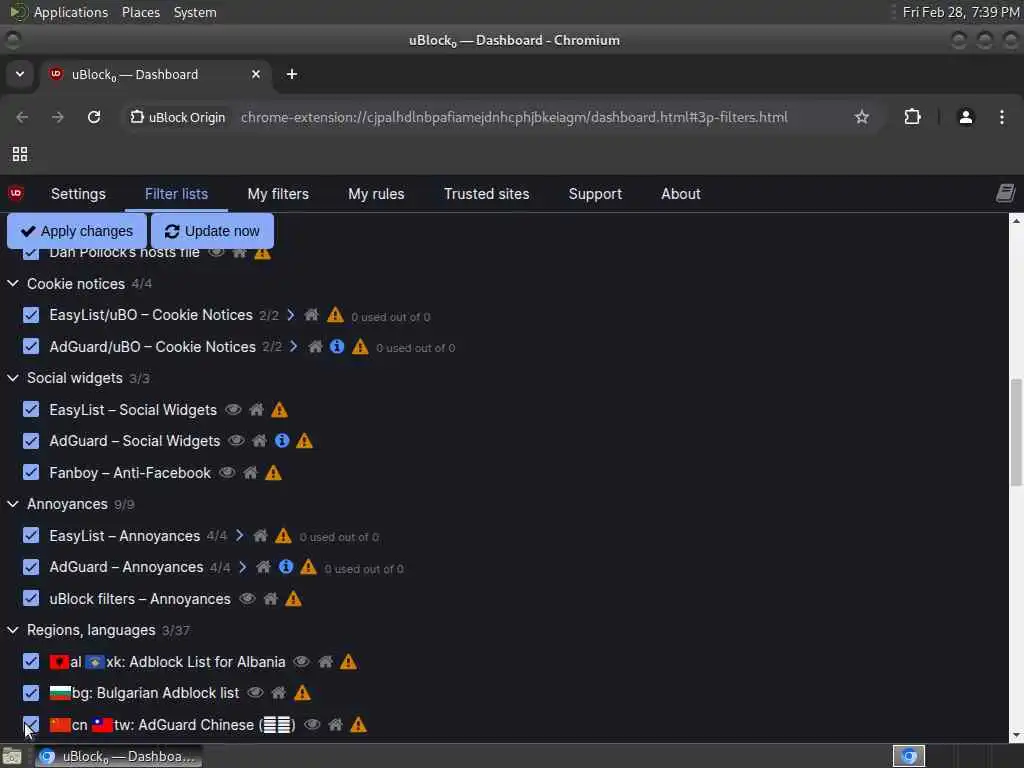Image resolution: width=1024 pixels, height=768 pixels.
Task: Open home link of AdGuard/uBO – Cookie Notices
Action: click(315, 347)
